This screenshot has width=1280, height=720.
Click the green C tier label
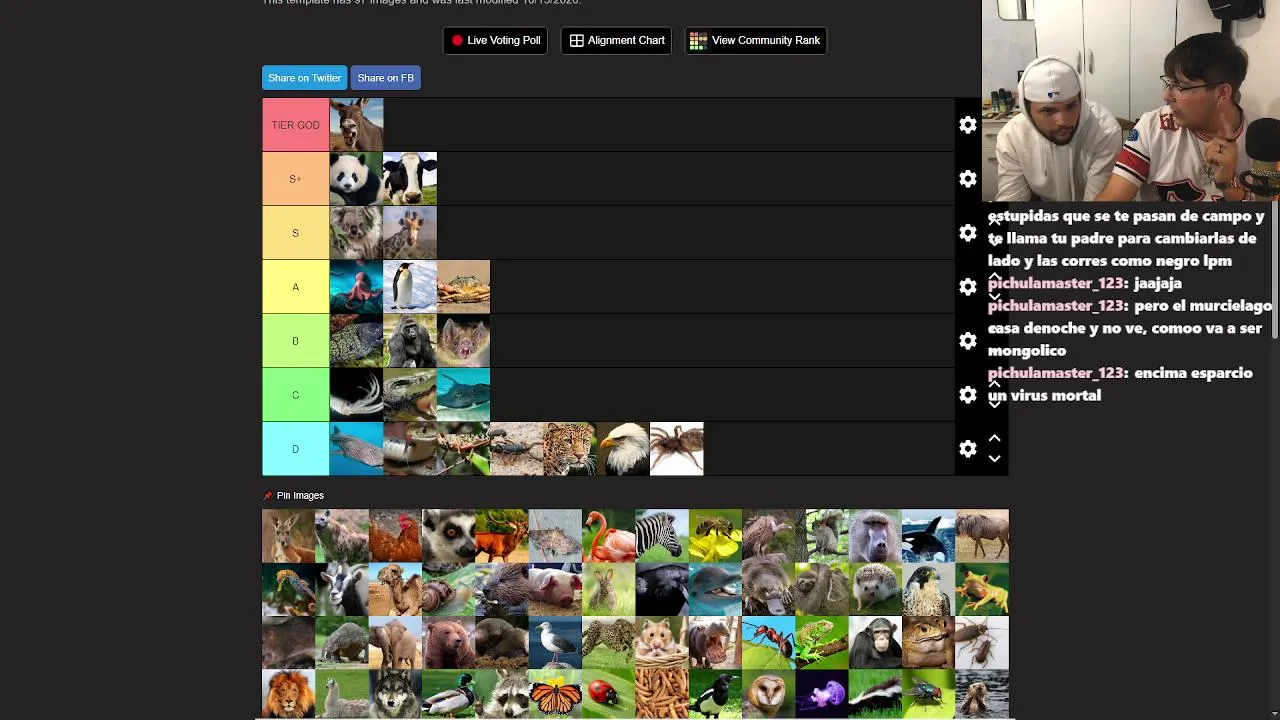point(295,395)
